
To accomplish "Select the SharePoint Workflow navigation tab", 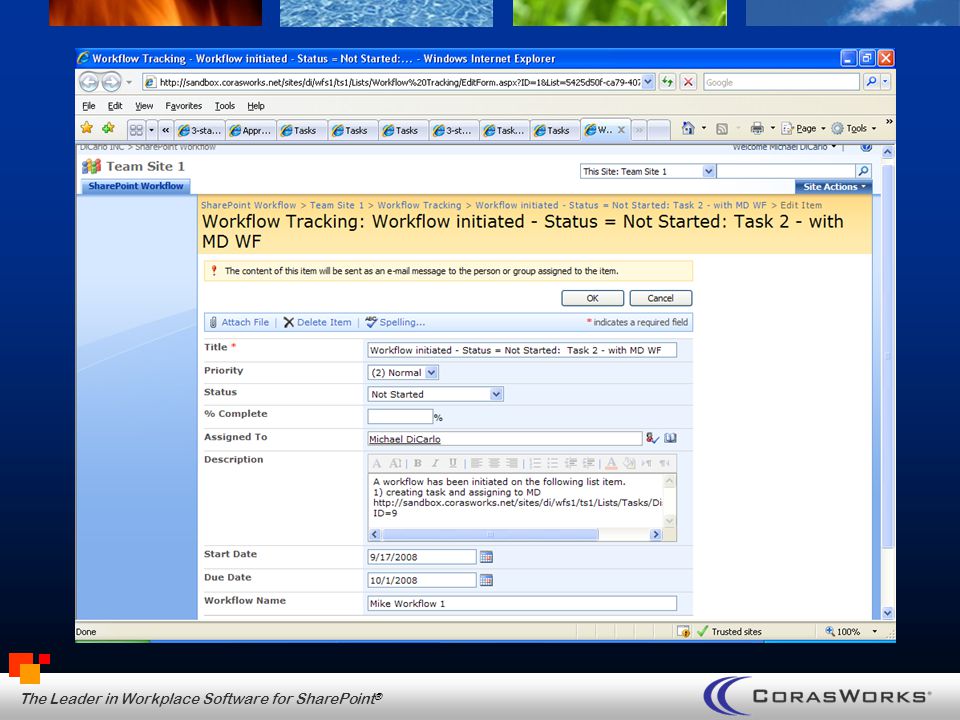I will coord(135,186).
